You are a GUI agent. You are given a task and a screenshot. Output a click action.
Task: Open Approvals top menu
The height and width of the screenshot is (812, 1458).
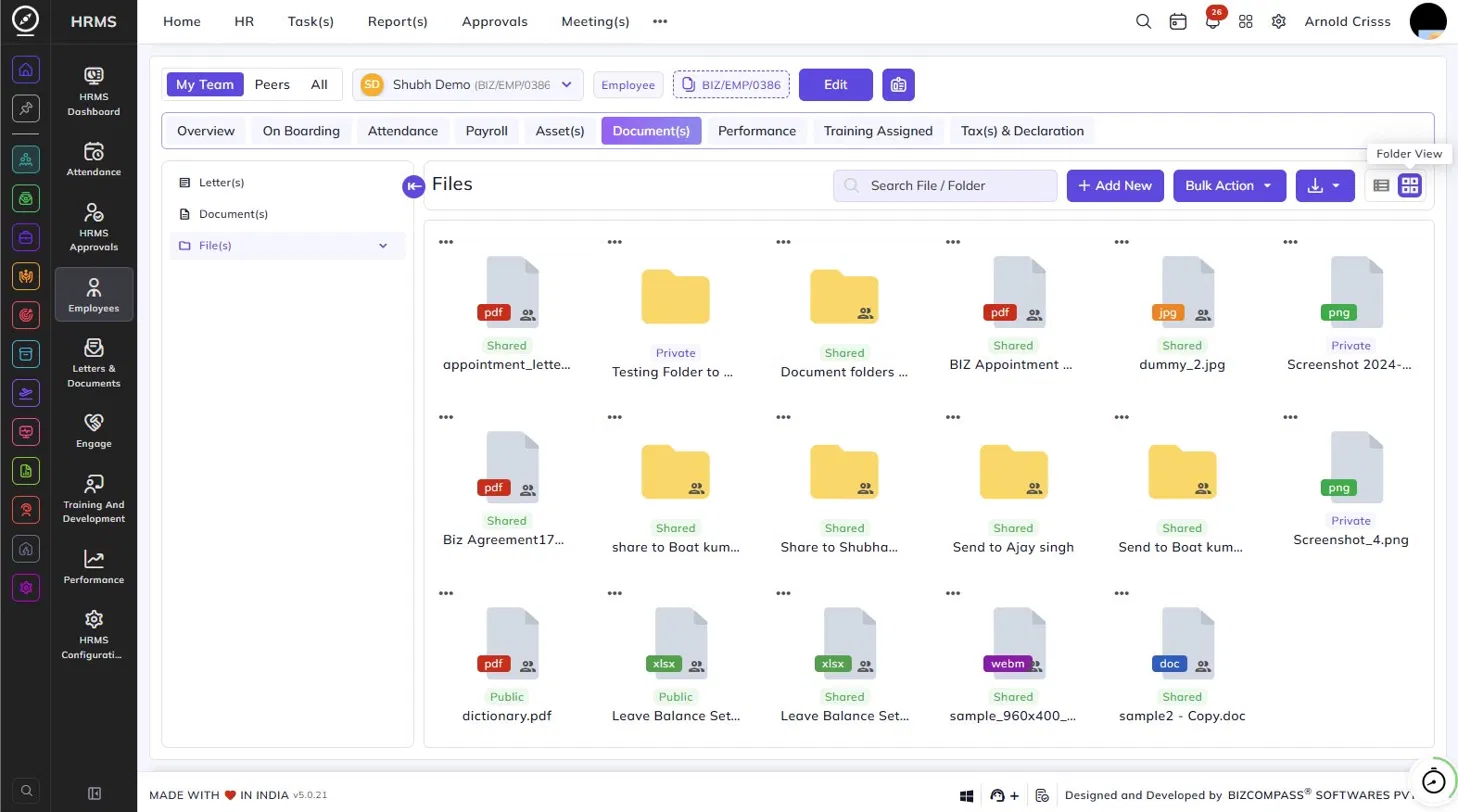pyautogui.click(x=495, y=21)
